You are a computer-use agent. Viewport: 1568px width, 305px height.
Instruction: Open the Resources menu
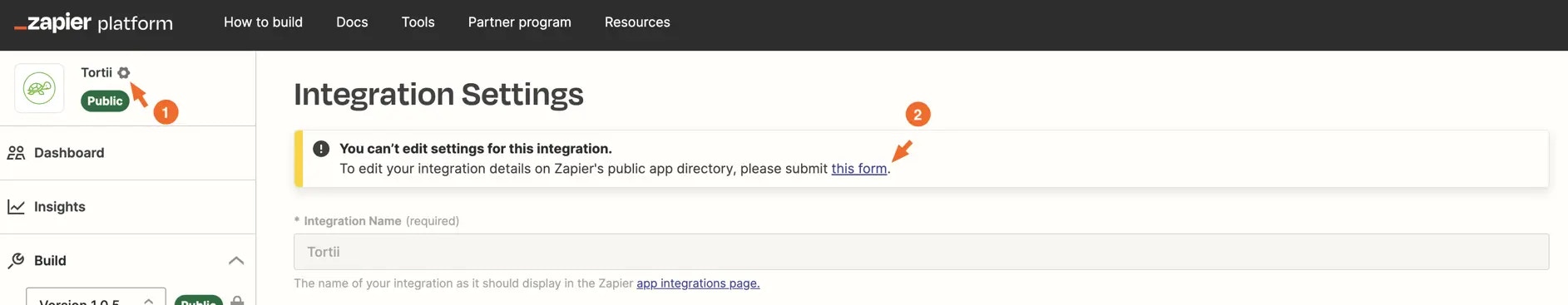(x=637, y=22)
